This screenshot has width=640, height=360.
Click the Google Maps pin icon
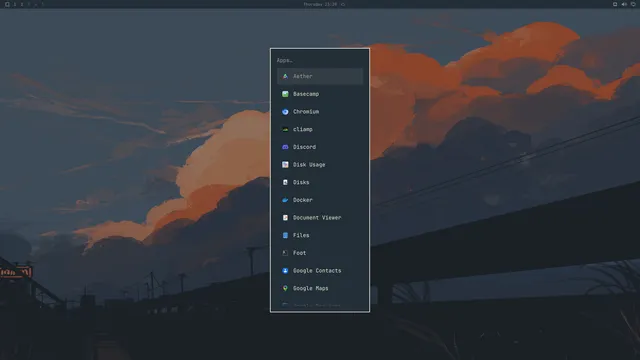[x=285, y=288]
